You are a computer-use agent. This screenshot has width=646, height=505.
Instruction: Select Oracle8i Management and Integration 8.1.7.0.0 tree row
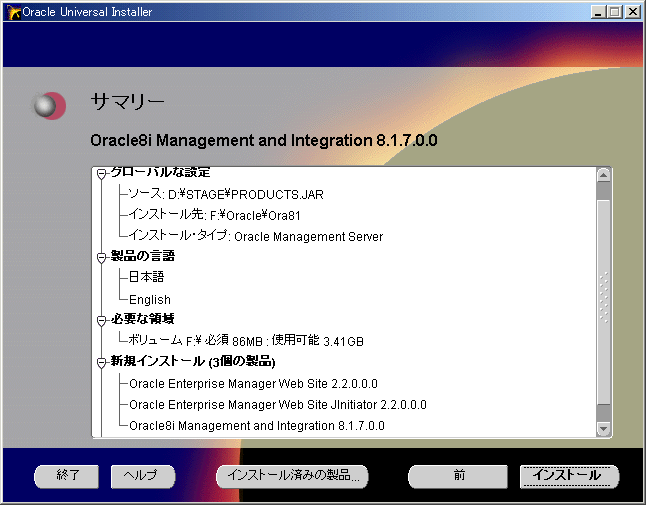257,426
